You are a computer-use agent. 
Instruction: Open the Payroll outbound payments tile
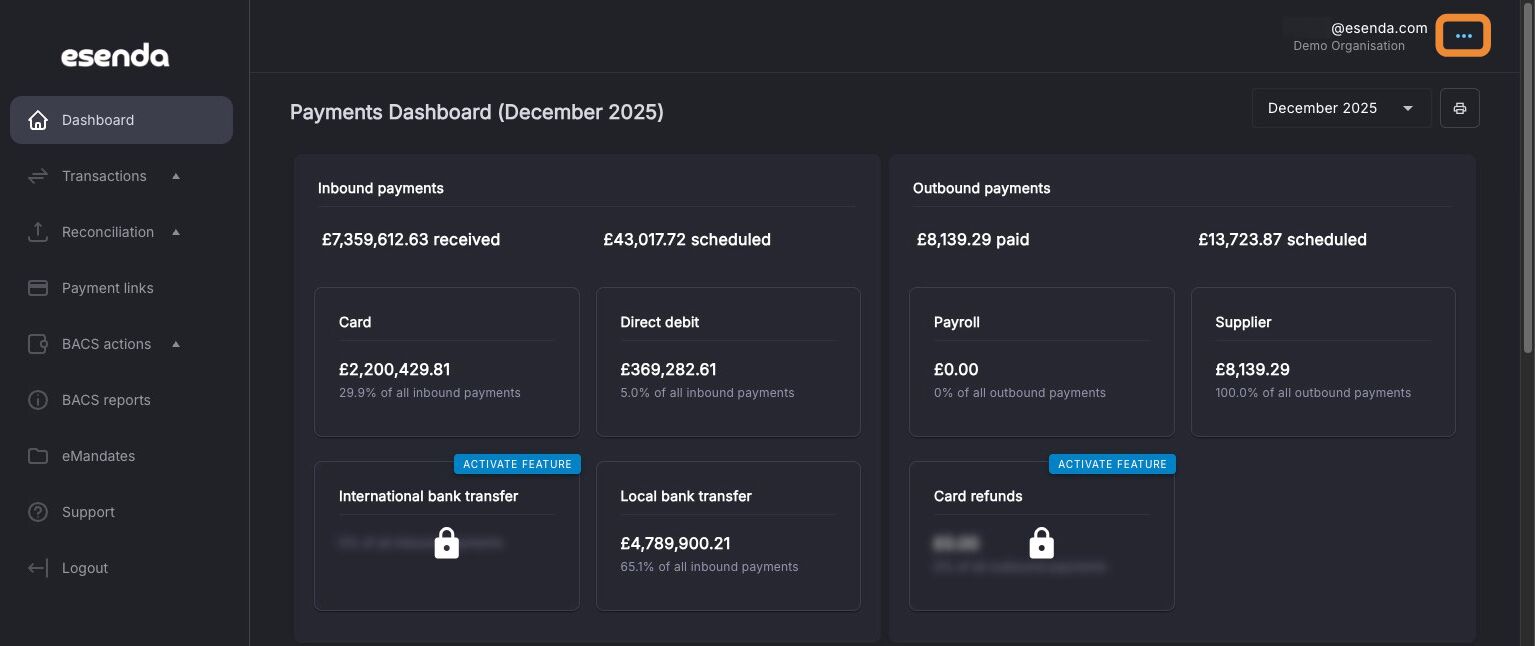[x=1042, y=362]
